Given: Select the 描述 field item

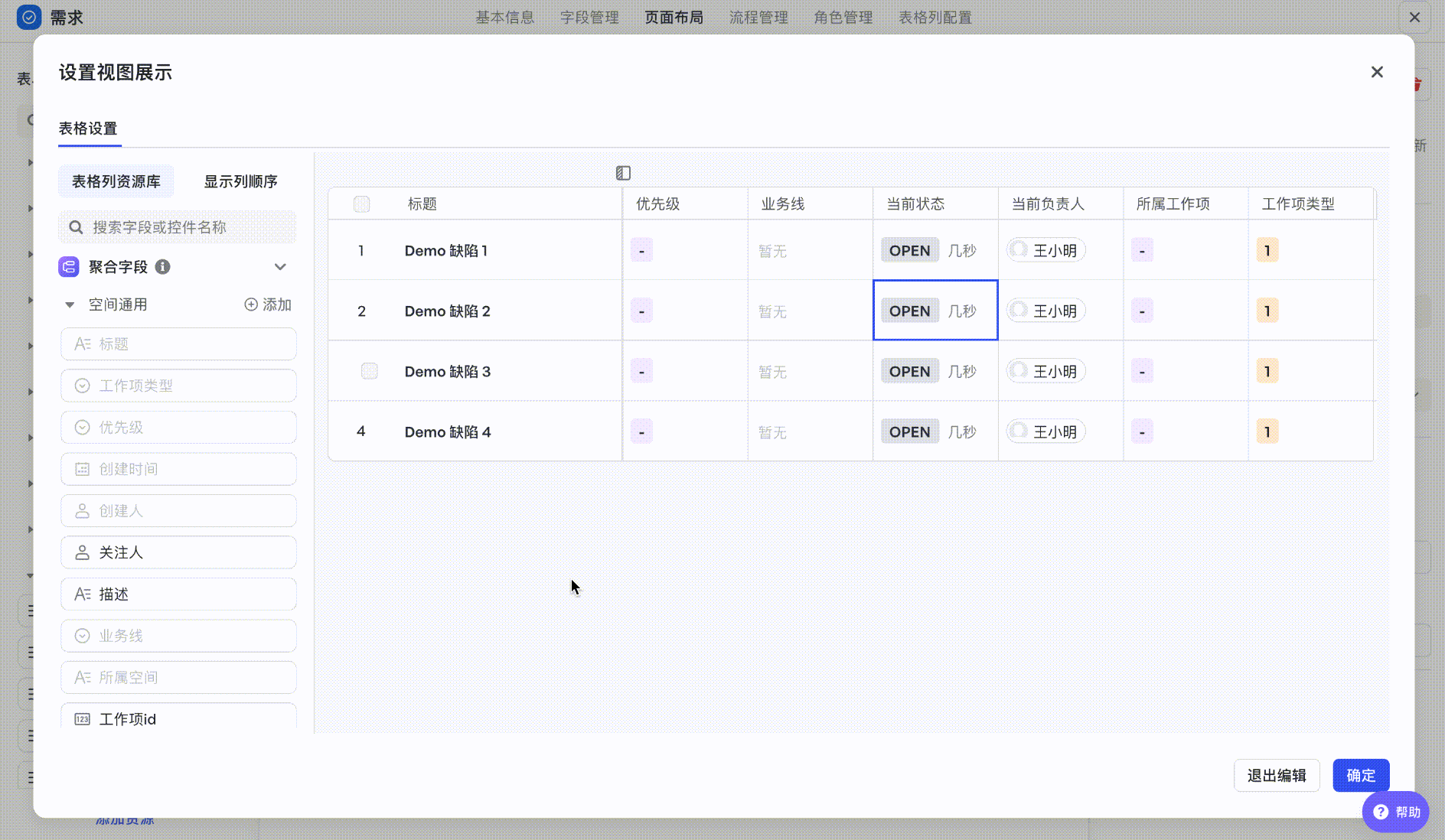Looking at the screenshot, I should (x=178, y=594).
